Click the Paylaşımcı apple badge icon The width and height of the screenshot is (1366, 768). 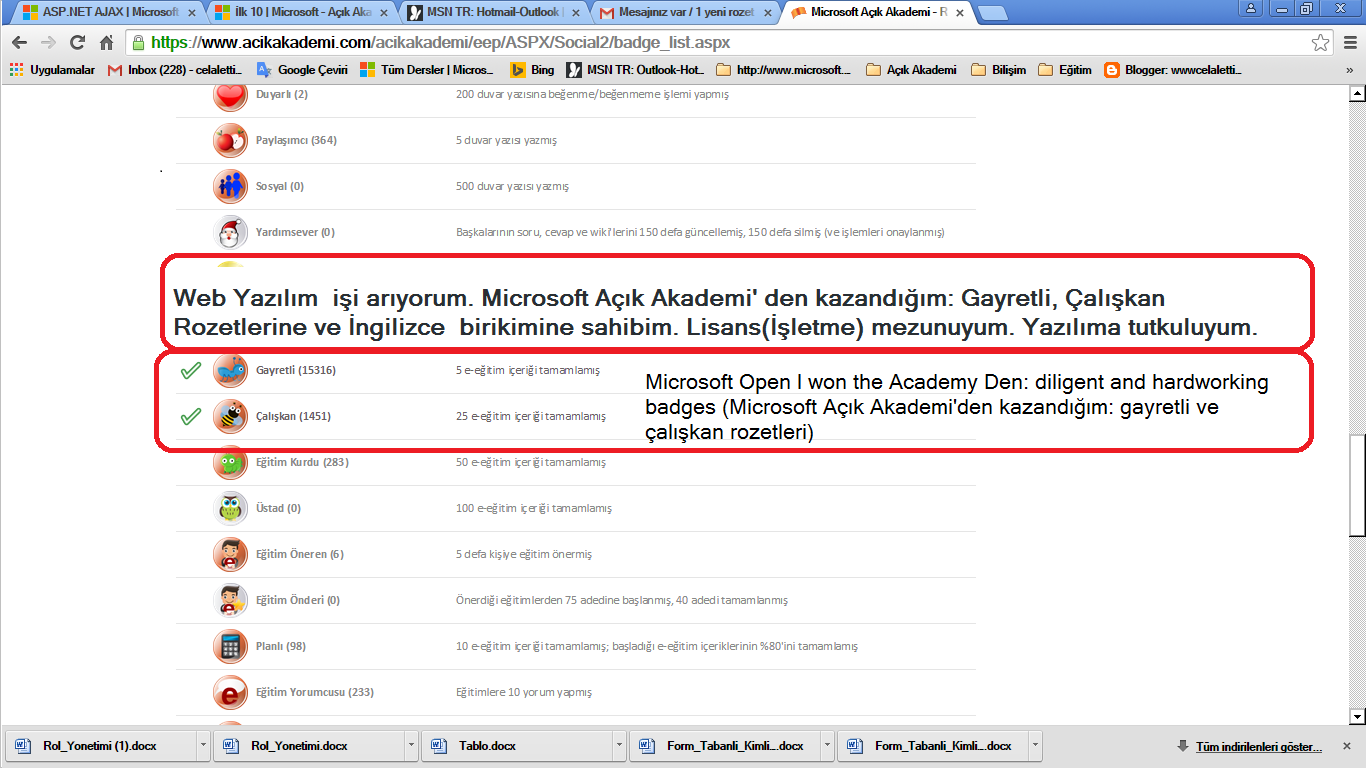pyautogui.click(x=230, y=141)
